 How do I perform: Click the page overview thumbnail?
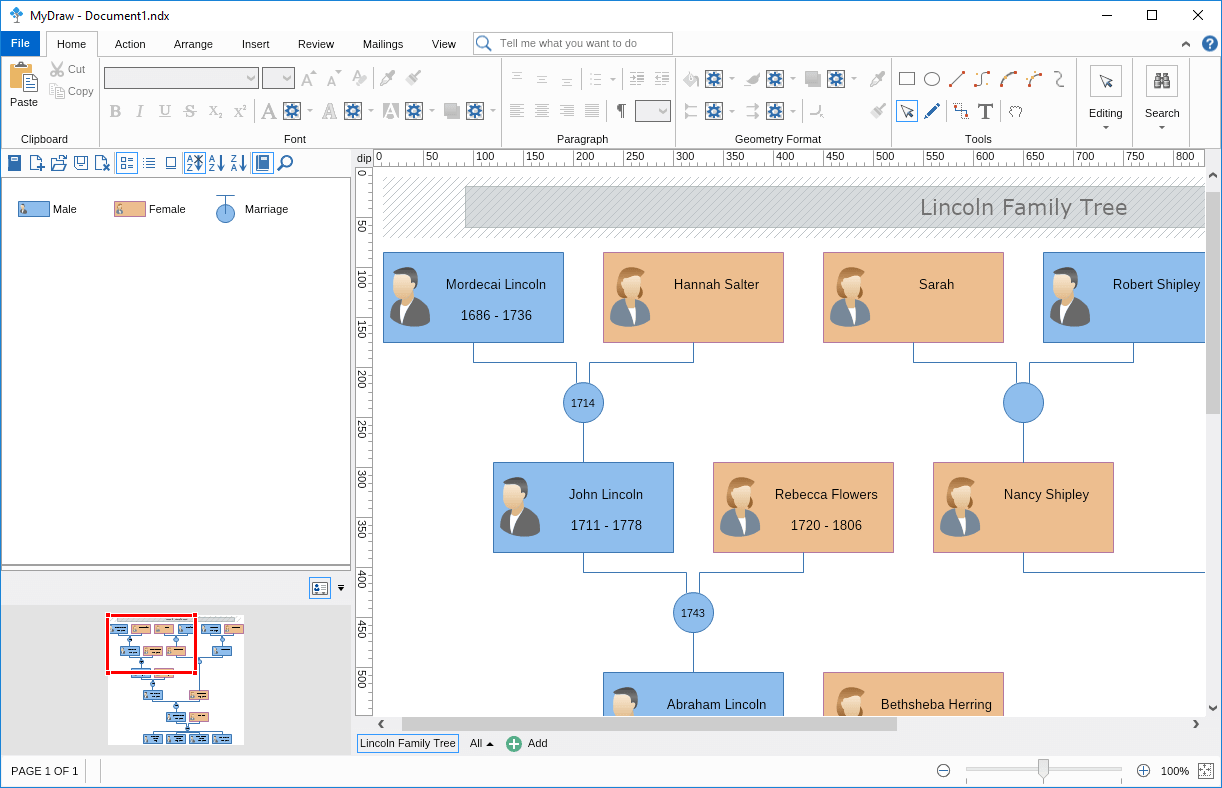(x=176, y=680)
